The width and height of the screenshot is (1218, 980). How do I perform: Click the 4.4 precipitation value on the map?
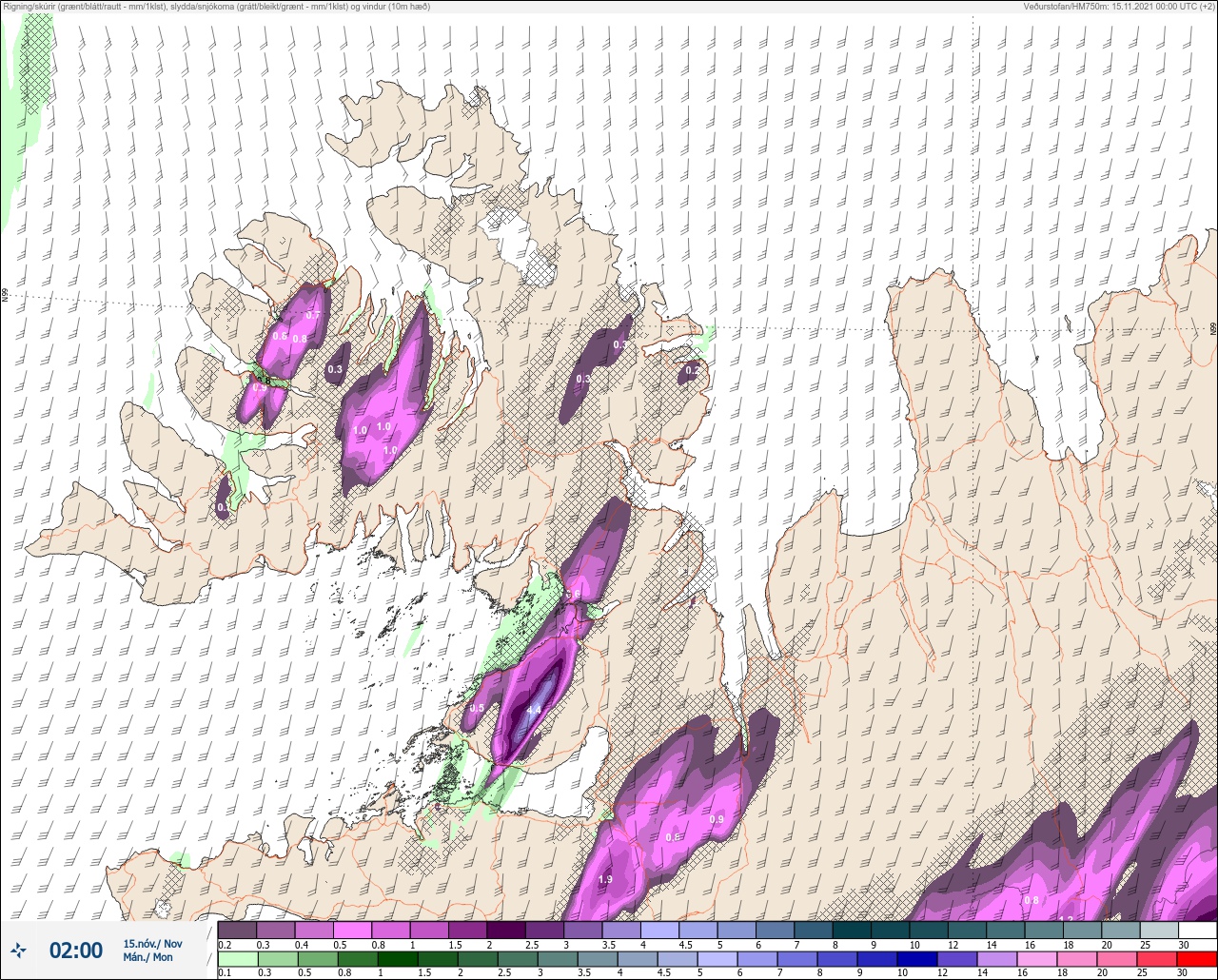(534, 709)
